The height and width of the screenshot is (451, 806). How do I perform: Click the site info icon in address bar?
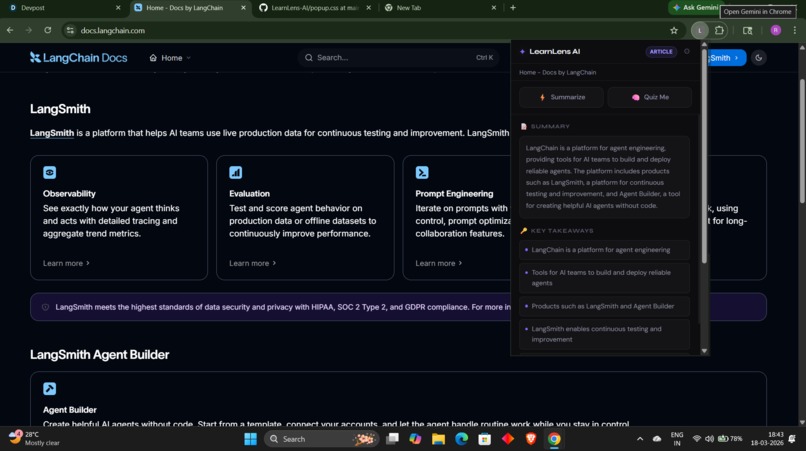(x=70, y=30)
